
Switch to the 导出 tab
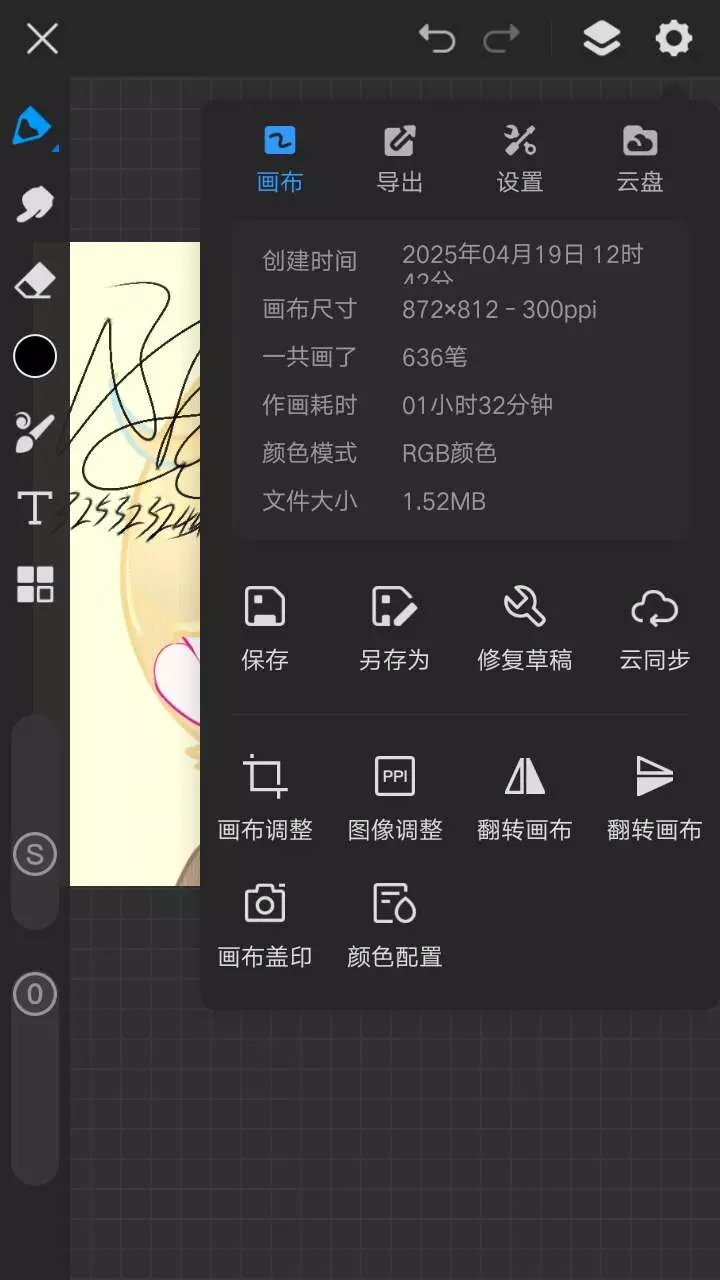[x=400, y=159]
